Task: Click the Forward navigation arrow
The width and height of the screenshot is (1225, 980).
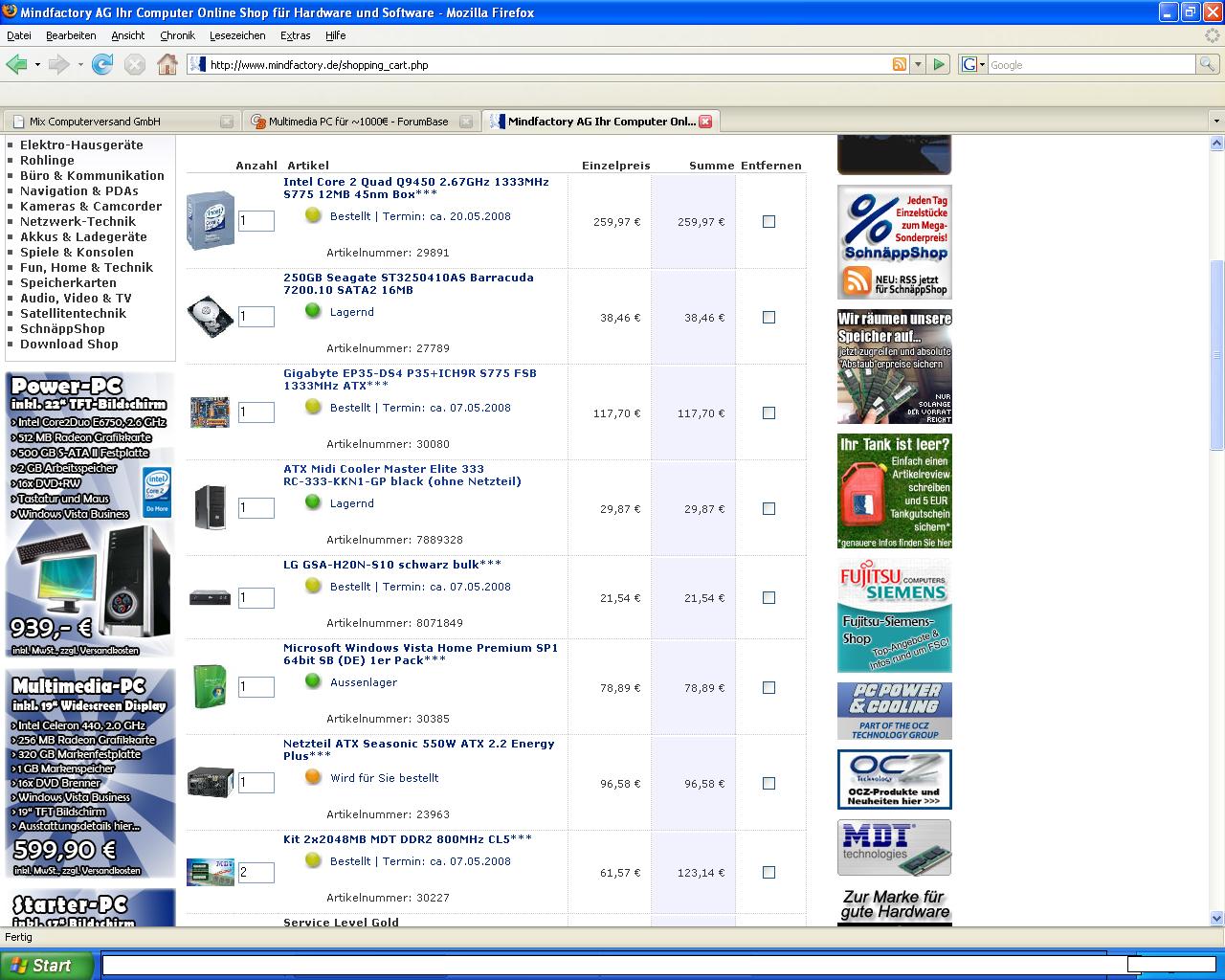Action: [59, 64]
